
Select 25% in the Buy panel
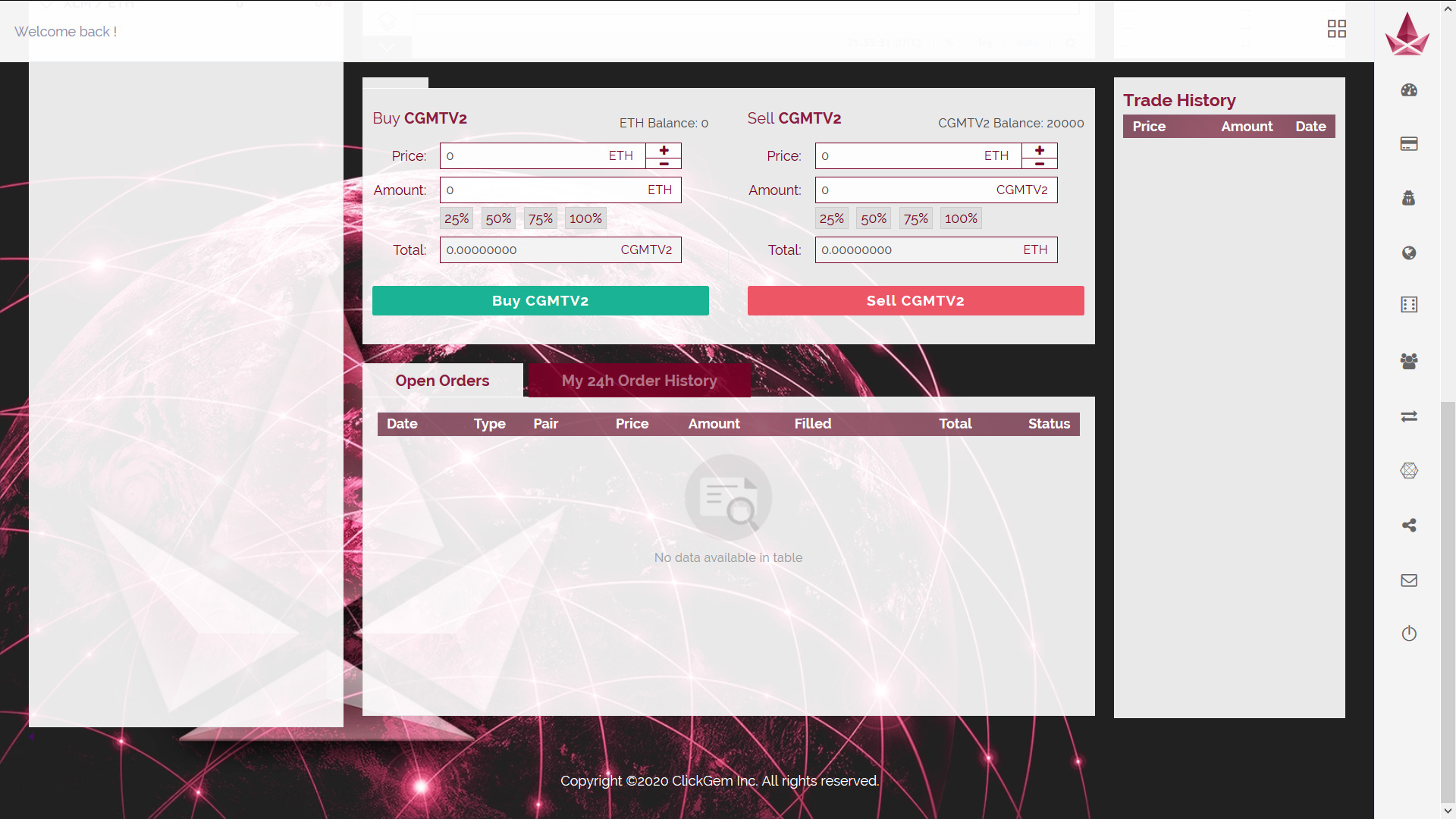click(457, 218)
